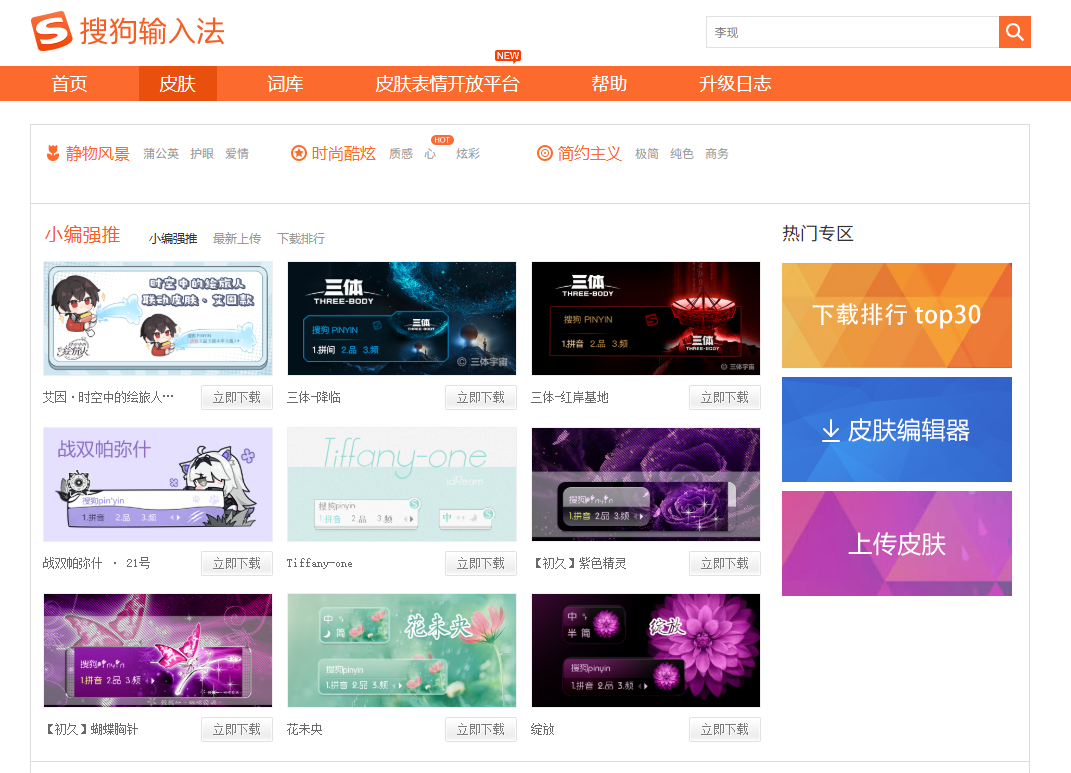Click 立即下载 for 蝴蝶胸针
The width and height of the screenshot is (1071, 773).
[x=237, y=729]
